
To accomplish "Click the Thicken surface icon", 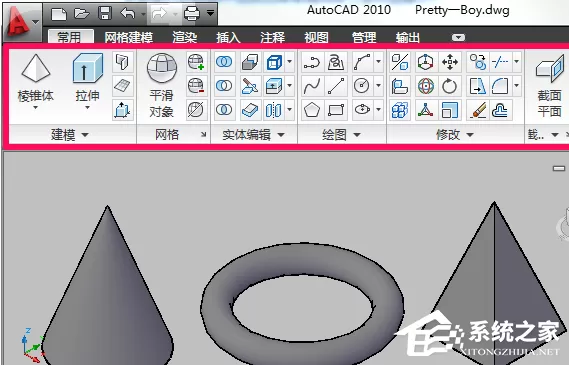I will (x=250, y=110).
